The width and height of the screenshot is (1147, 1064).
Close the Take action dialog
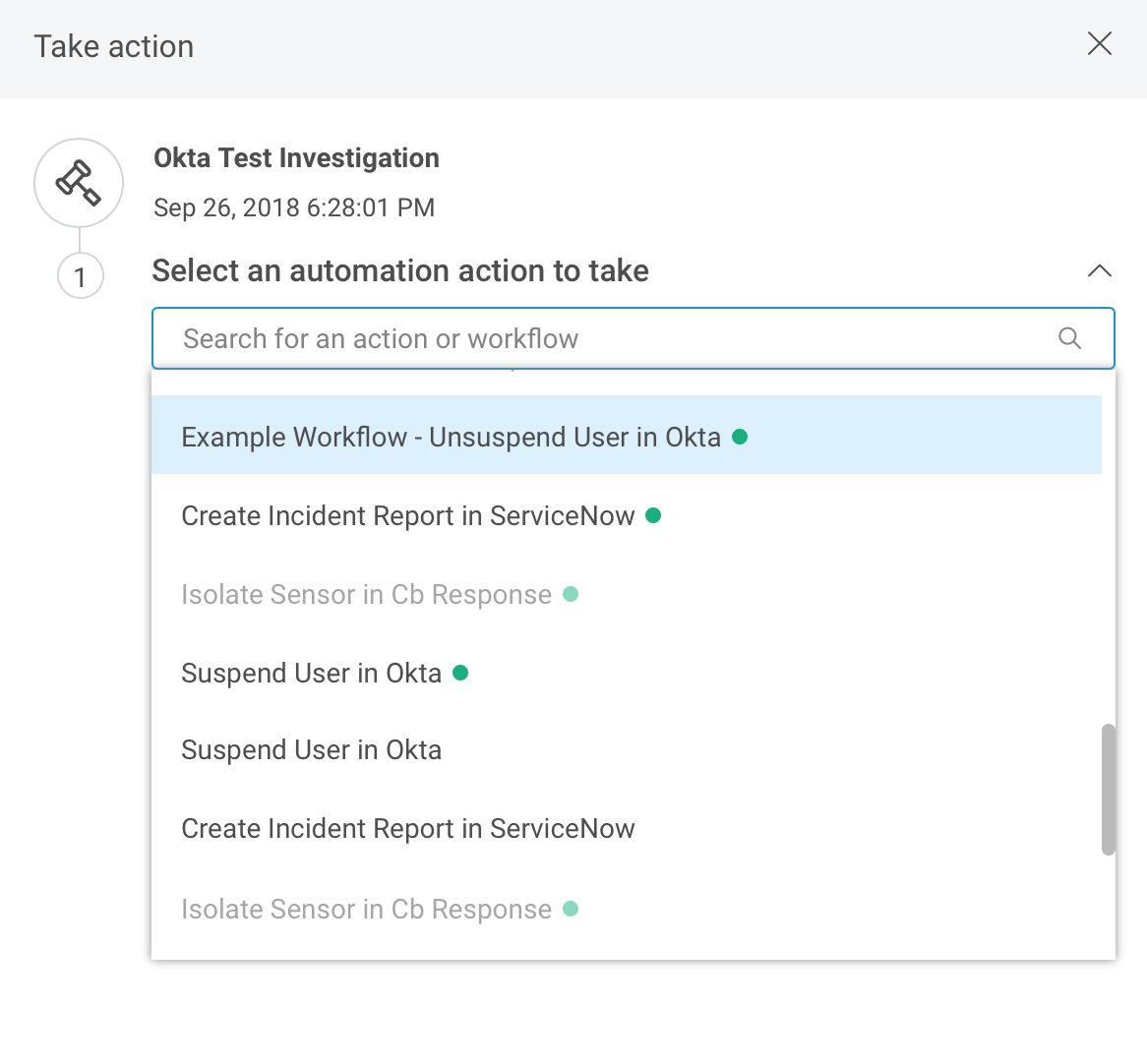click(1100, 44)
